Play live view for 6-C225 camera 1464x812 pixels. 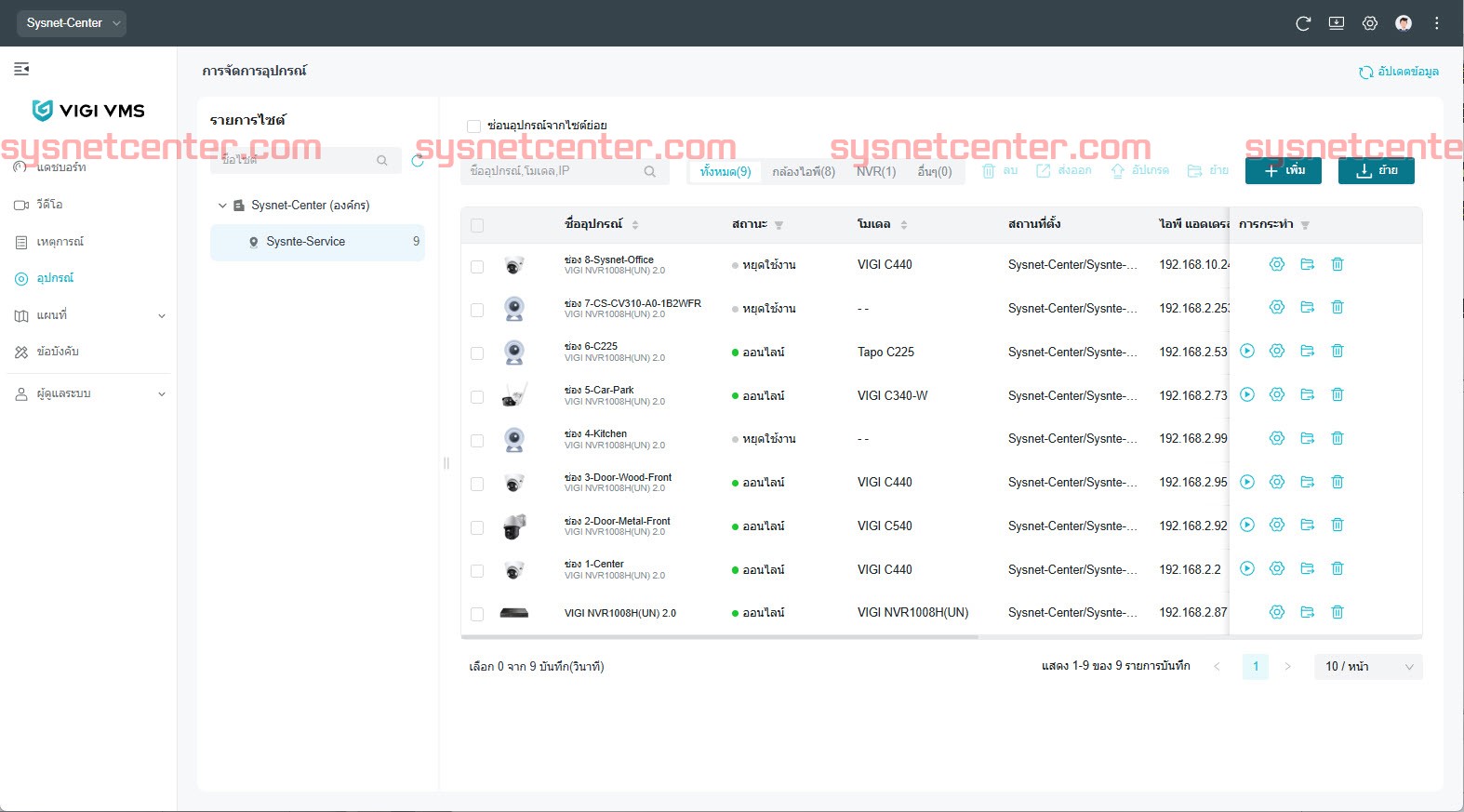(1247, 351)
